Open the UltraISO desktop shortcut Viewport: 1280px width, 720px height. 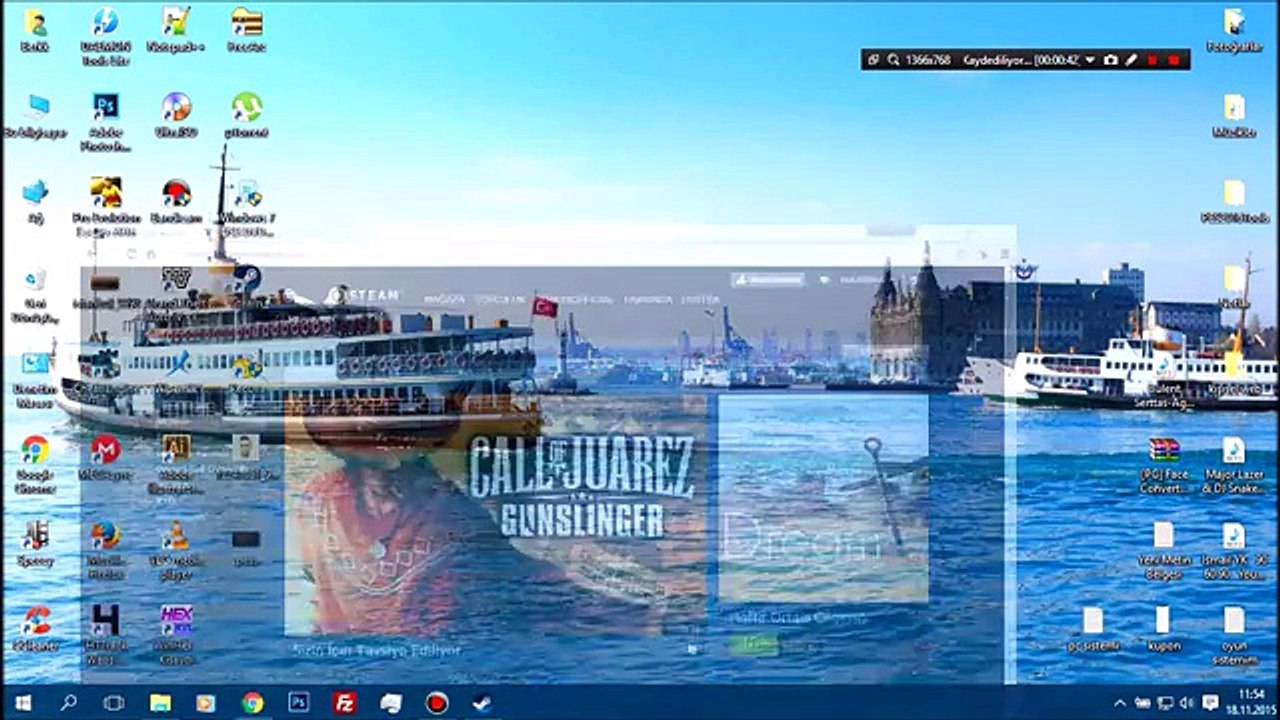176,114
